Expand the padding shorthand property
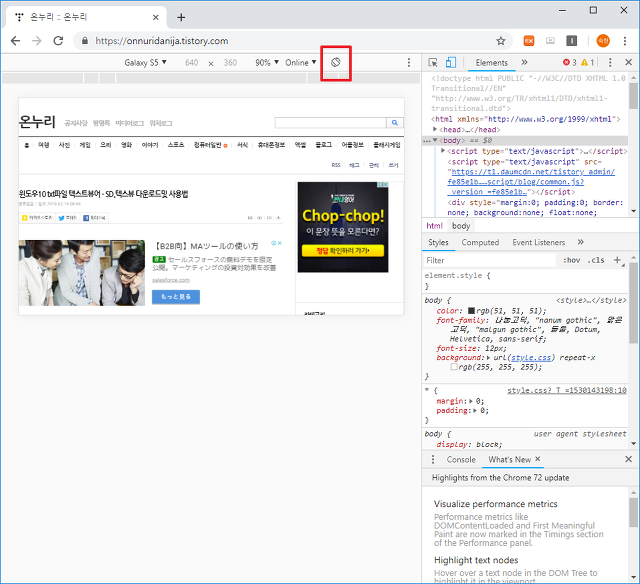 click(476, 411)
